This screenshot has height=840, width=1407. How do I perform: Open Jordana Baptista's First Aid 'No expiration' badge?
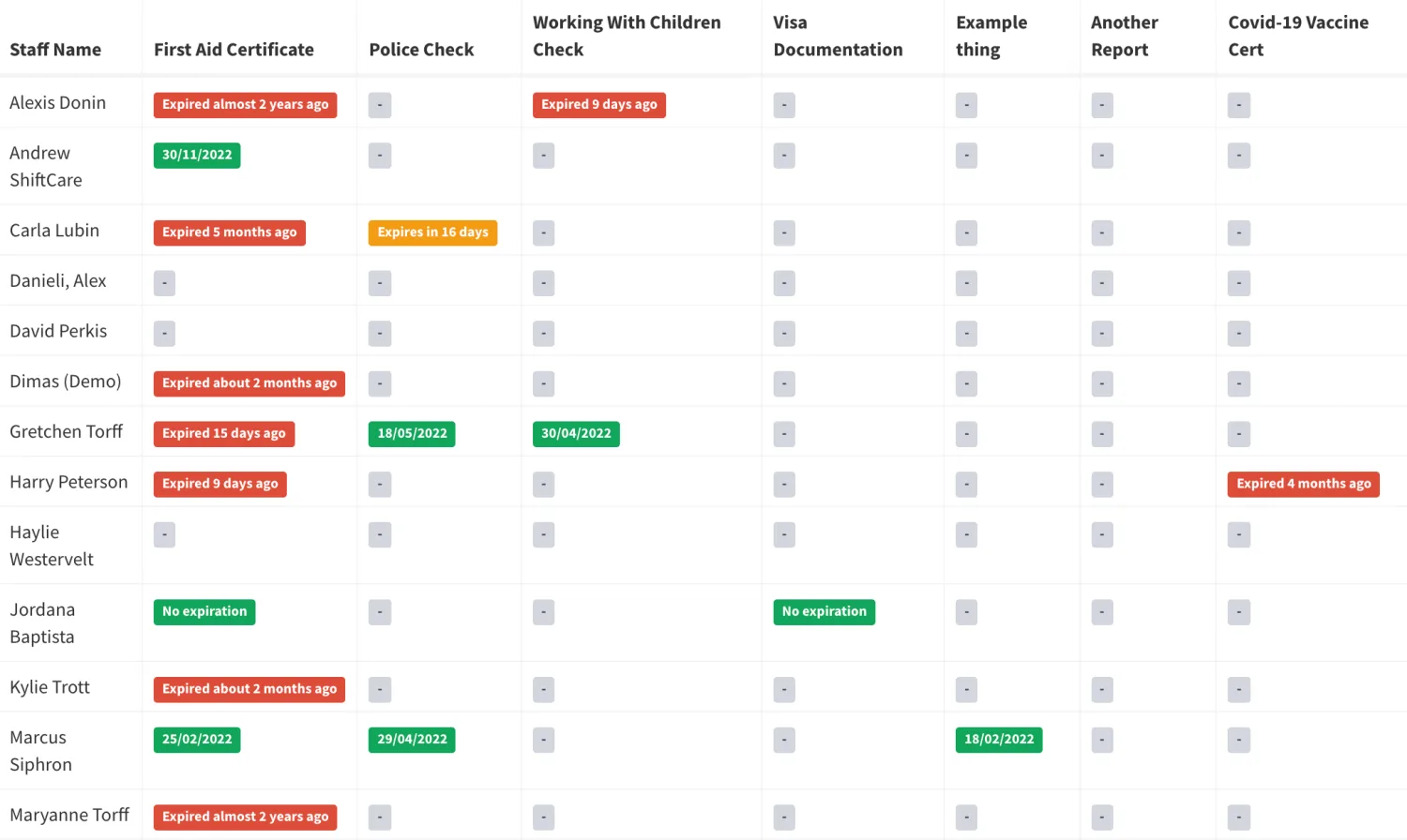[x=204, y=612]
